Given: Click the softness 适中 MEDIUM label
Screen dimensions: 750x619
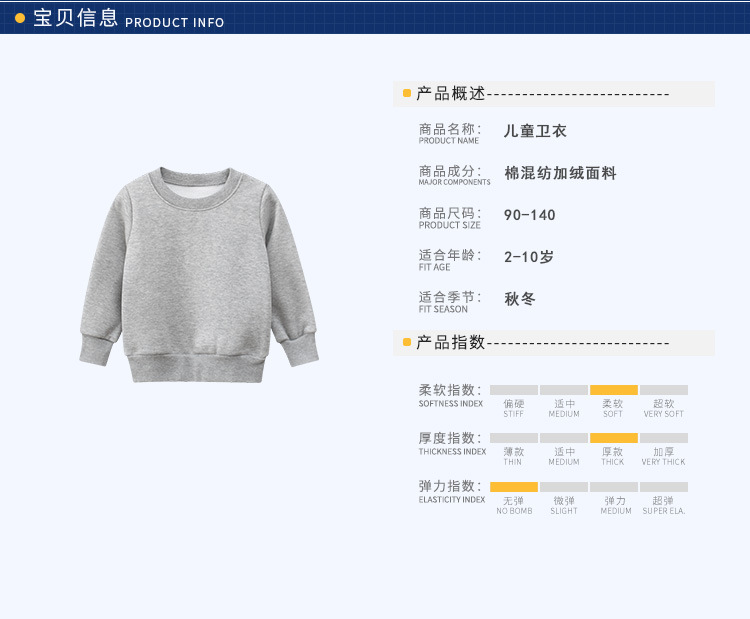Looking at the screenshot, I should (564, 408).
